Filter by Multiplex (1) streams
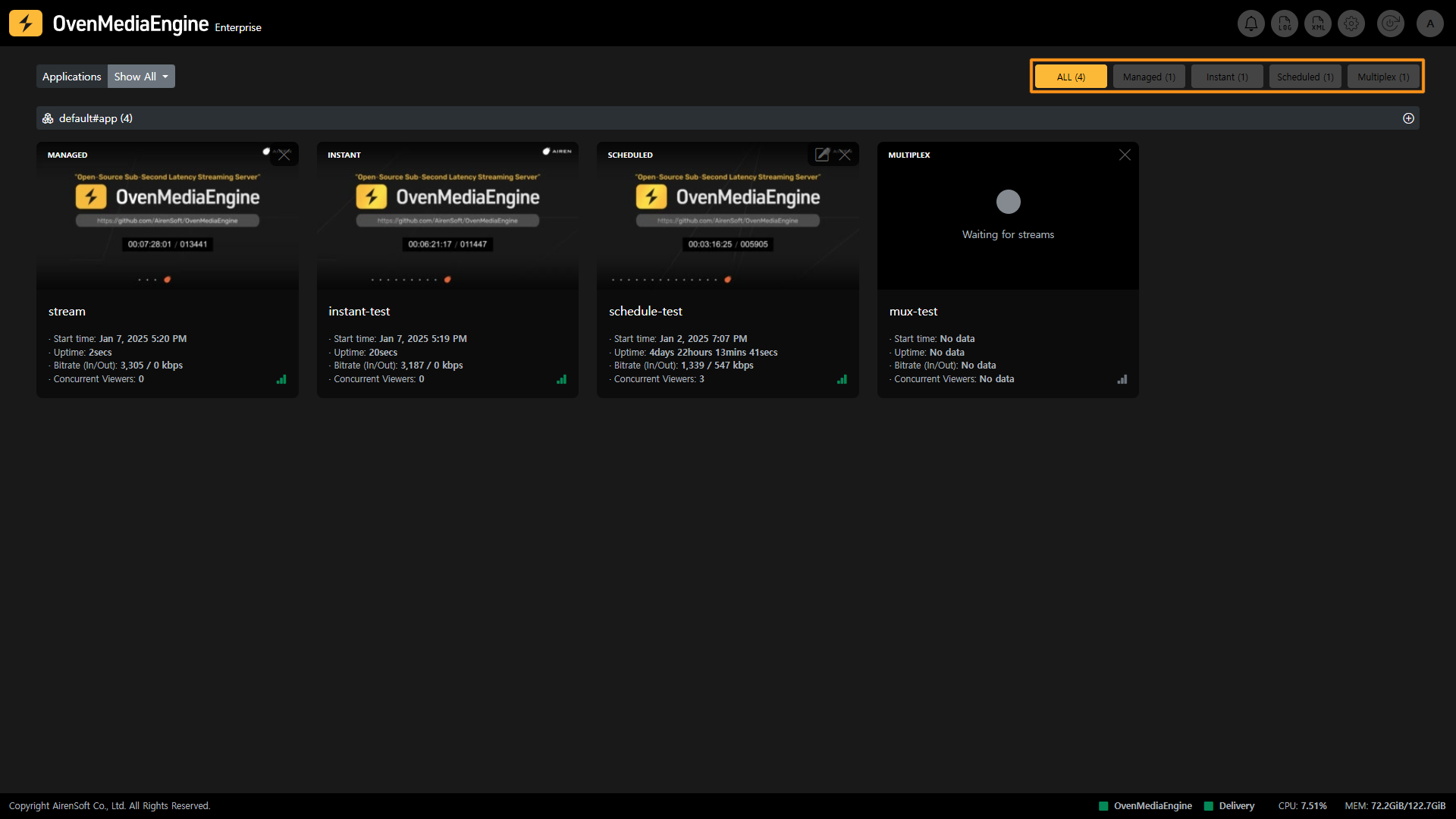This screenshot has width=1456, height=819. [1382, 77]
